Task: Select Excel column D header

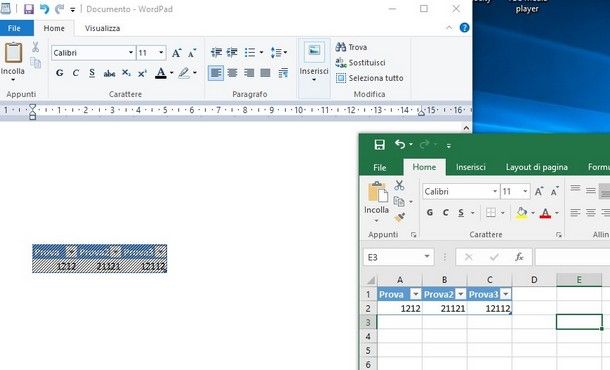Action: click(534, 280)
